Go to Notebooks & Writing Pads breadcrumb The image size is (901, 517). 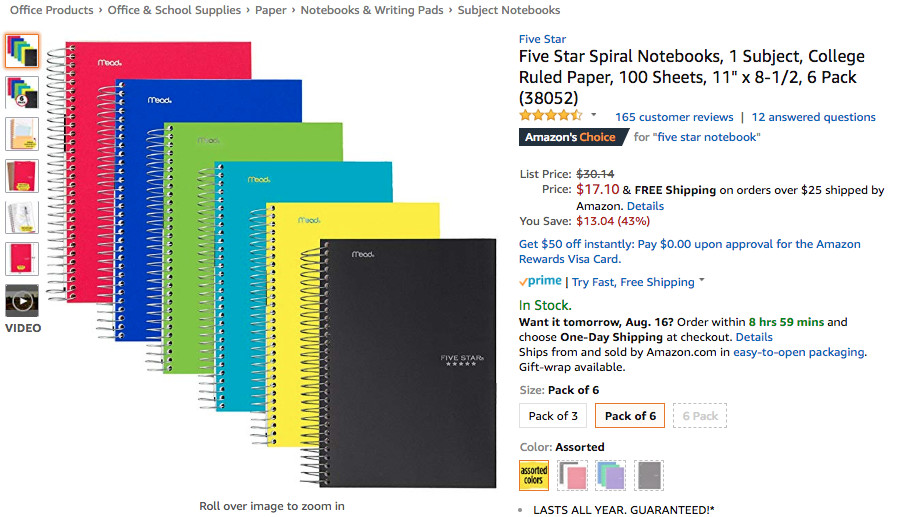coord(371,10)
